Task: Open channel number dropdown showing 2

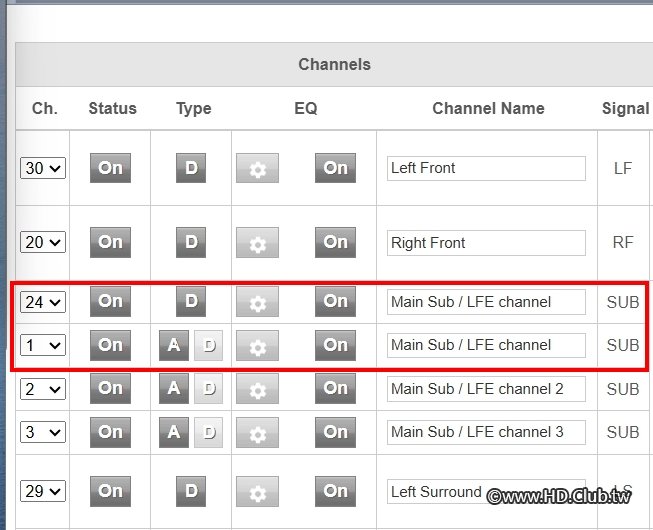Action: click(x=43, y=389)
